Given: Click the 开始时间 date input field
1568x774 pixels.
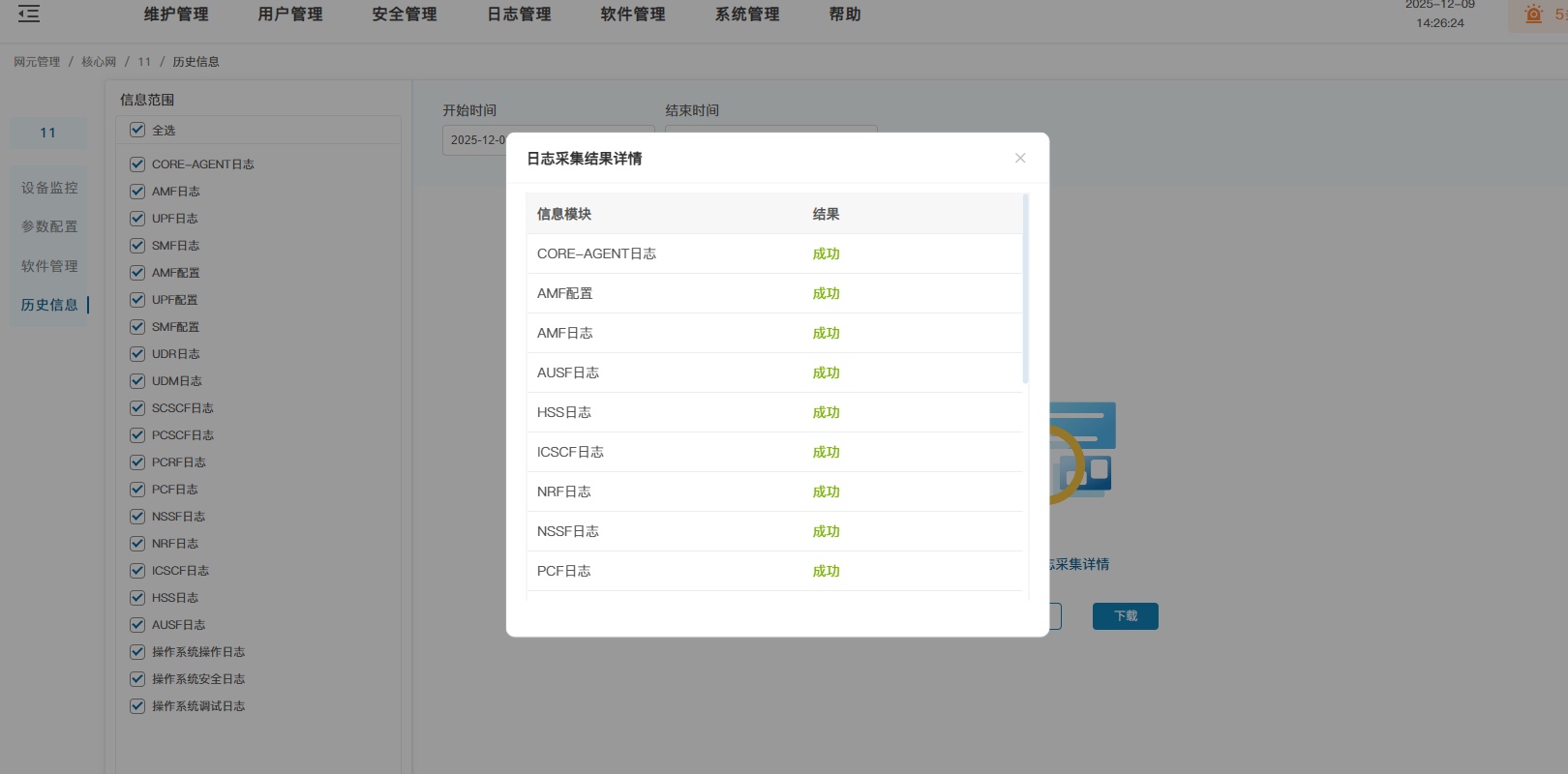Looking at the screenshot, I should coord(474,140).
